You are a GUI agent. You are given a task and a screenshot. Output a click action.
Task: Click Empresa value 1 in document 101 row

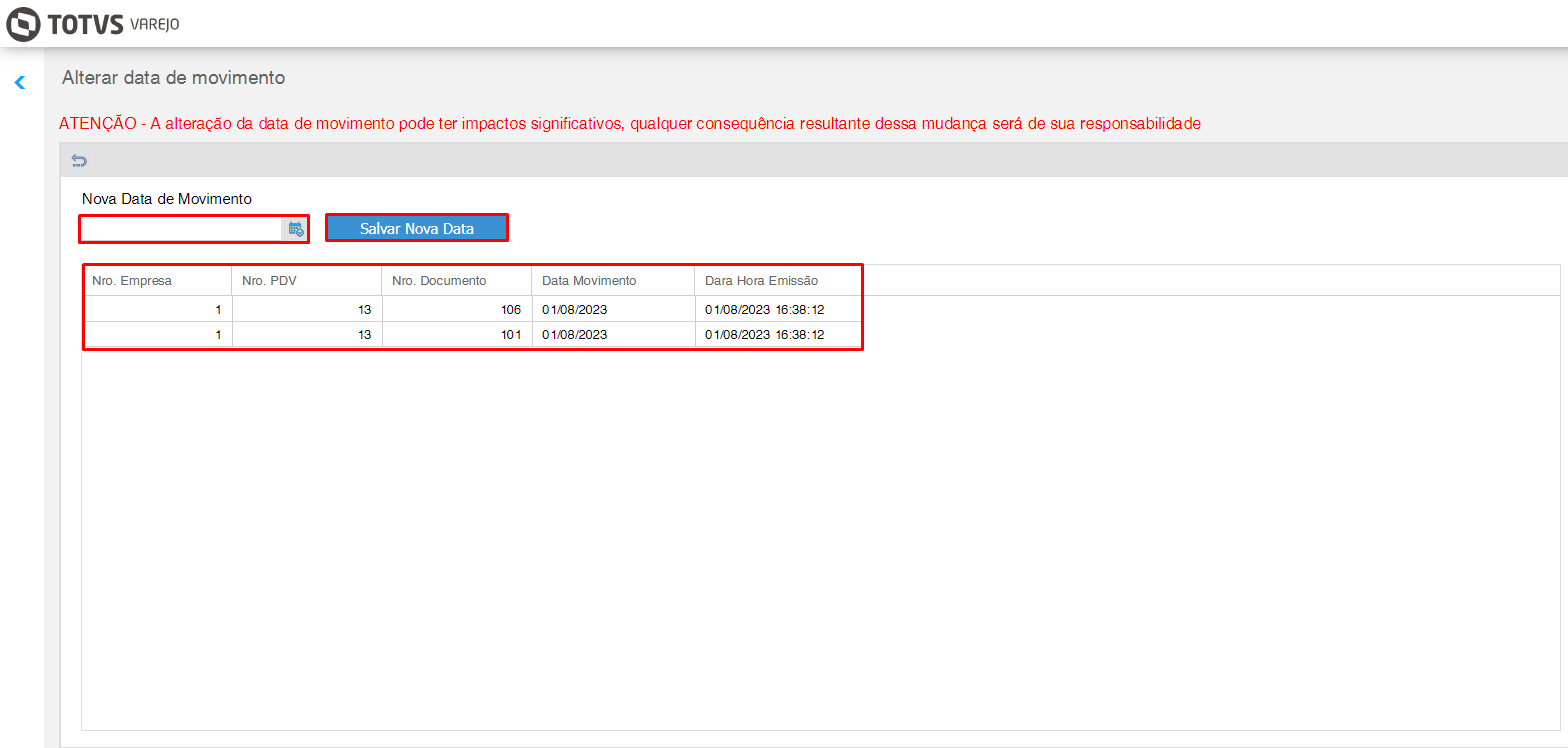pos(157,335)
